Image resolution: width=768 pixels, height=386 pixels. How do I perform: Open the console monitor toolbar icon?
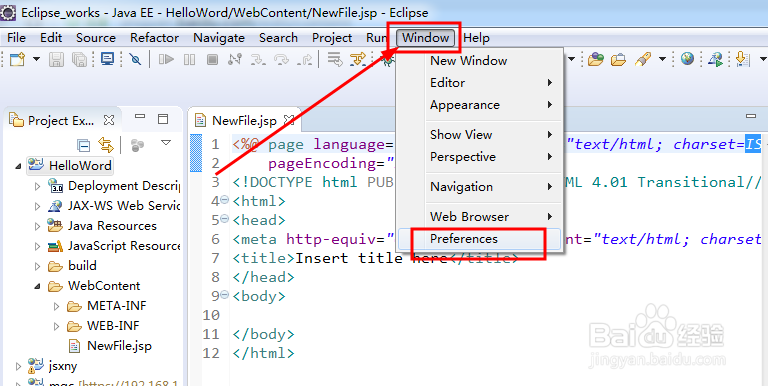click(107, 59)
